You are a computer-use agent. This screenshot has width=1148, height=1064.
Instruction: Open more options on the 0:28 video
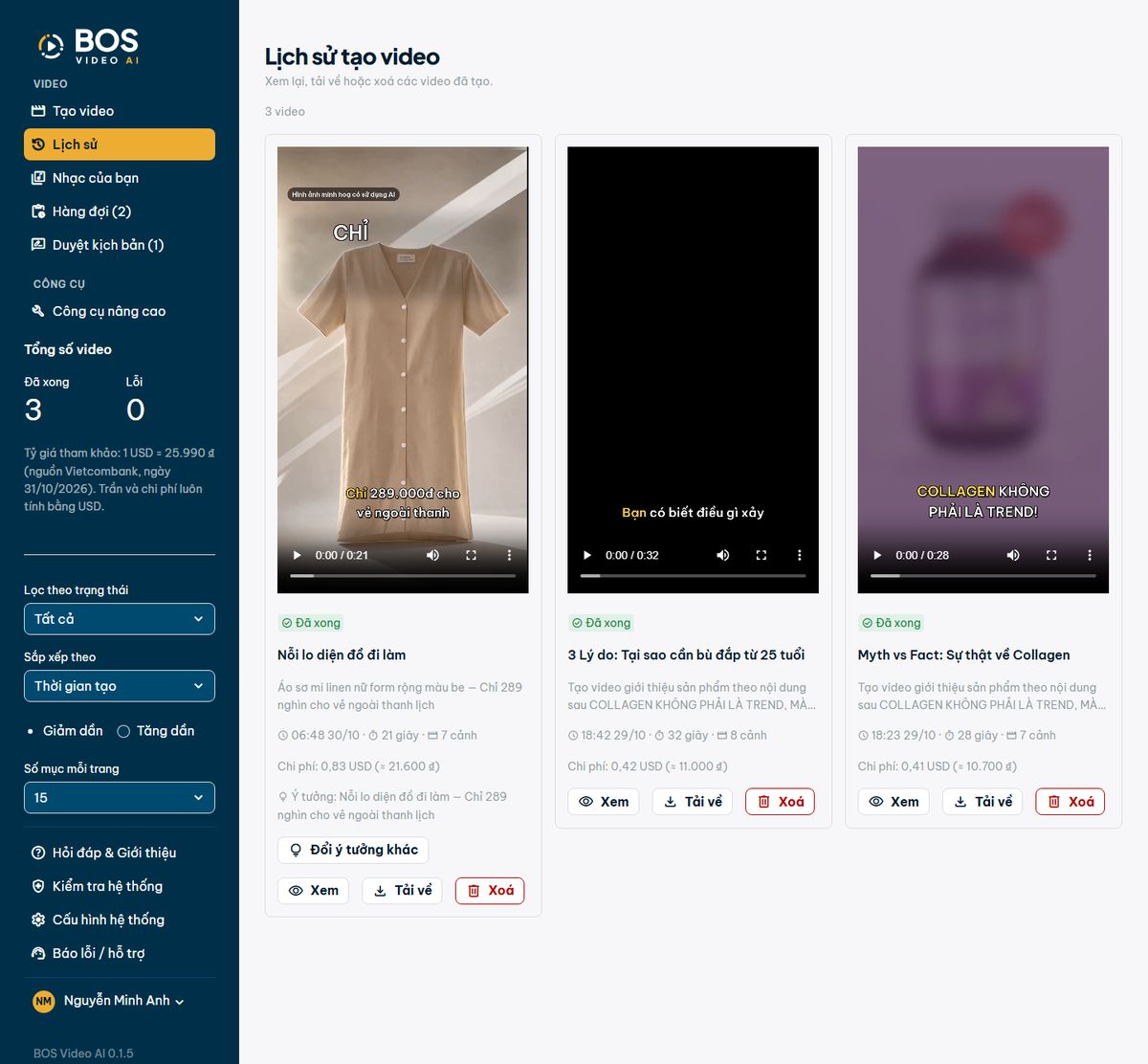coord(1090,555)
